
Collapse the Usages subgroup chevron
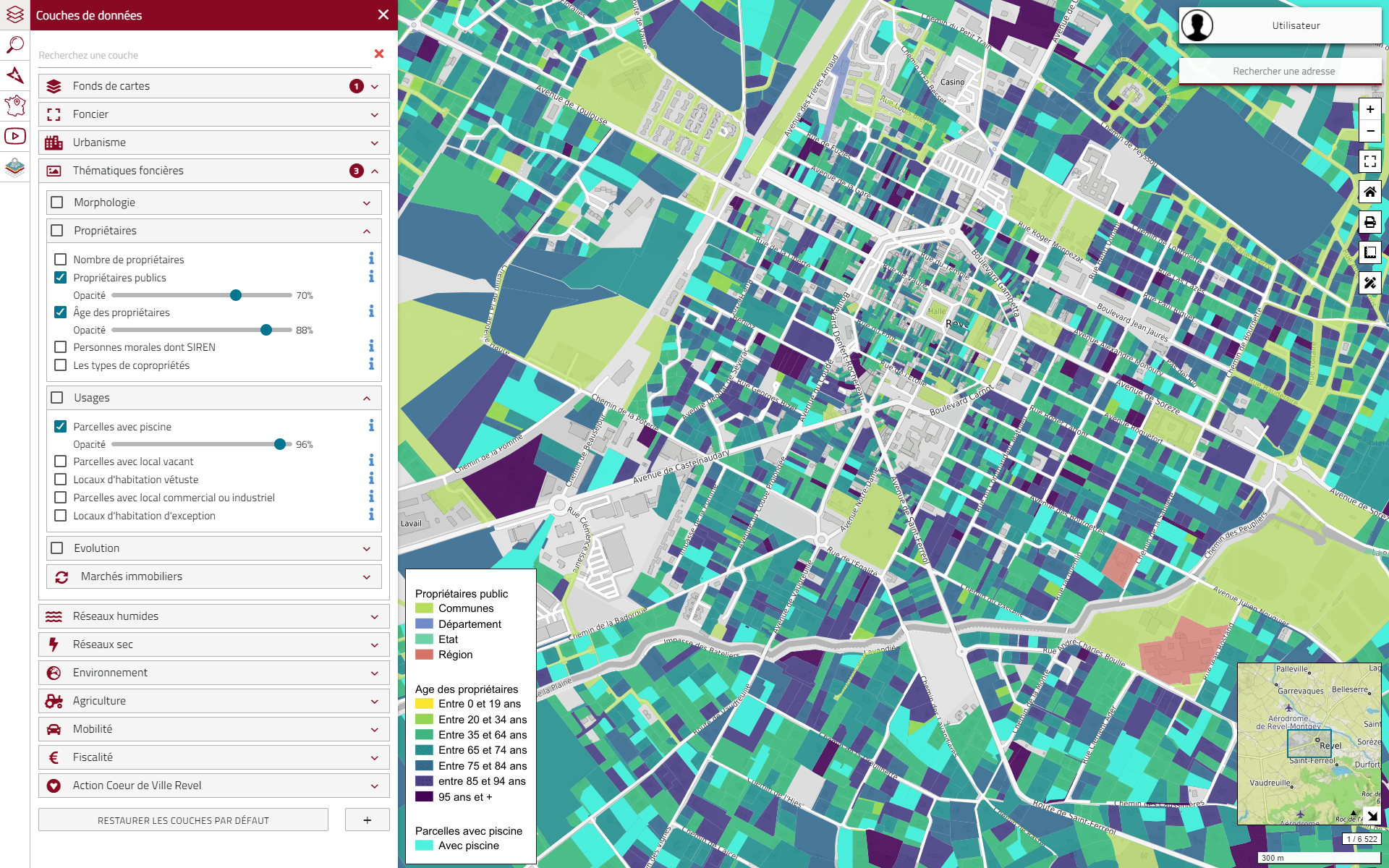367,399
